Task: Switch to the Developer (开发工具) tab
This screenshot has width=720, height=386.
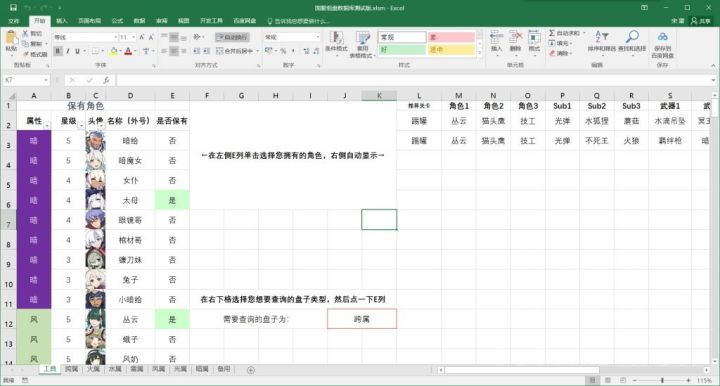Action: click(211, 21)
